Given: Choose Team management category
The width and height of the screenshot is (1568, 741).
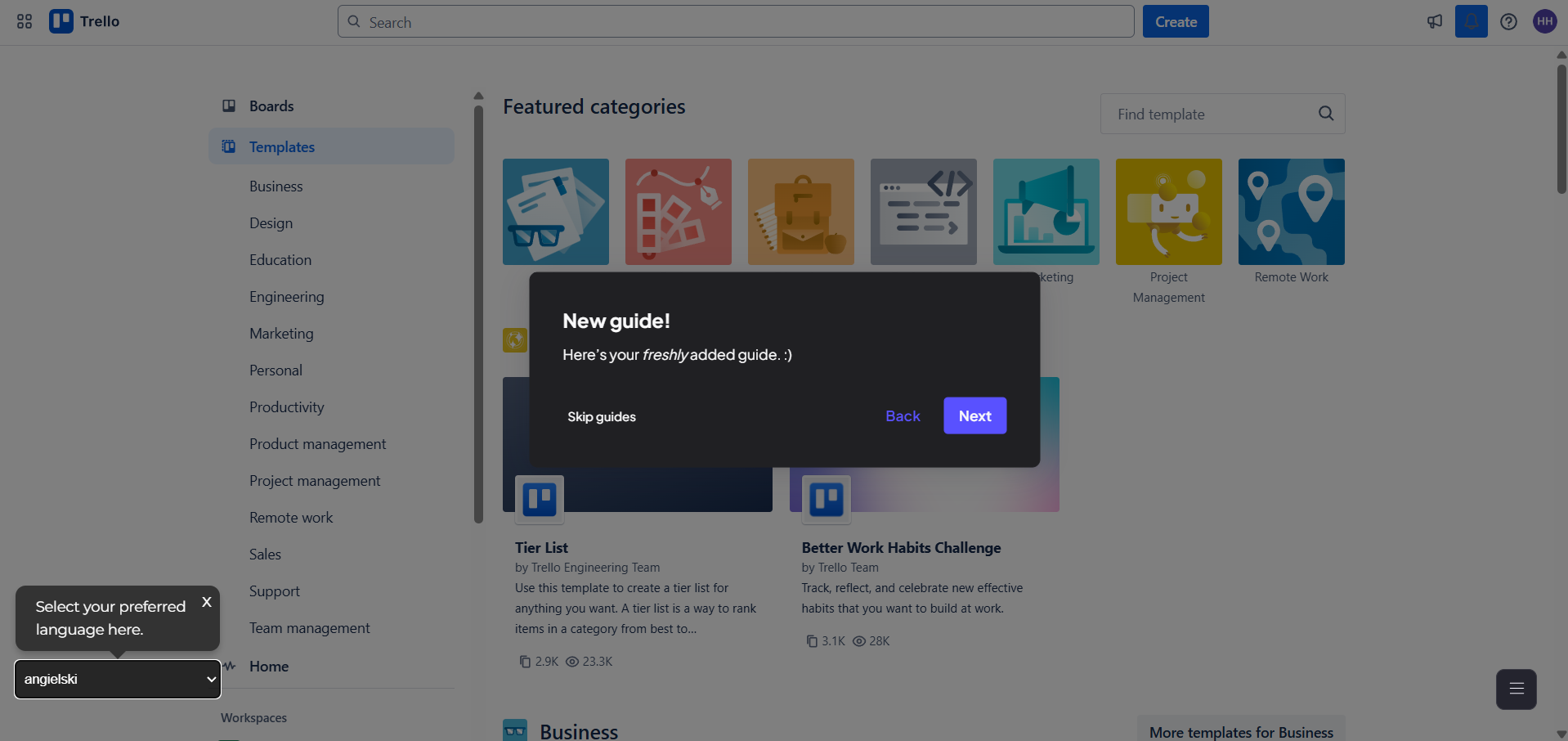Looking at the screenshot, I should [x=310, y=628].
